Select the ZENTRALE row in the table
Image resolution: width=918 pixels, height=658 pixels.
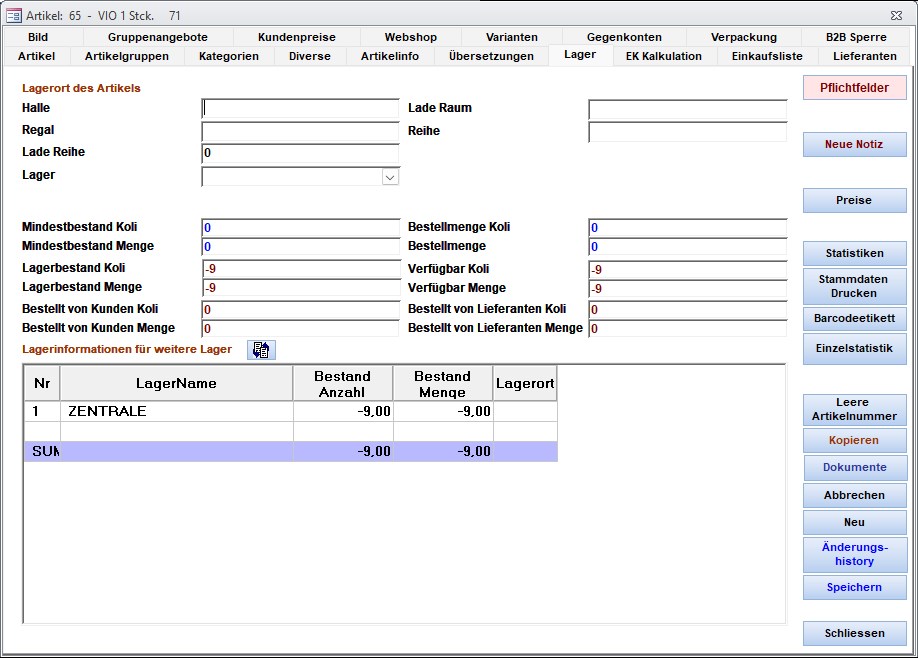[x=176, y=411]
